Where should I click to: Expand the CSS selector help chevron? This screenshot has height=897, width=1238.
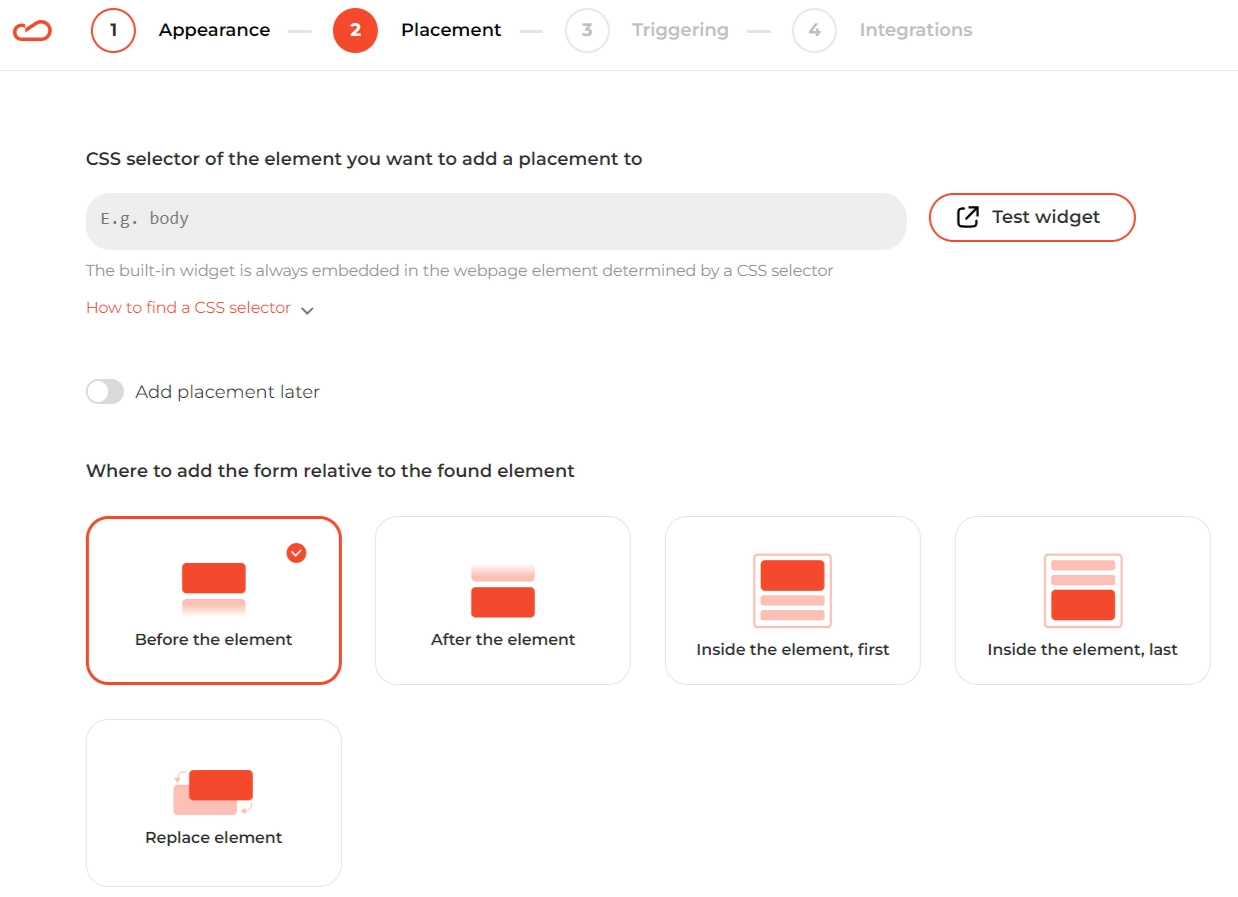[x=308, y=310]
